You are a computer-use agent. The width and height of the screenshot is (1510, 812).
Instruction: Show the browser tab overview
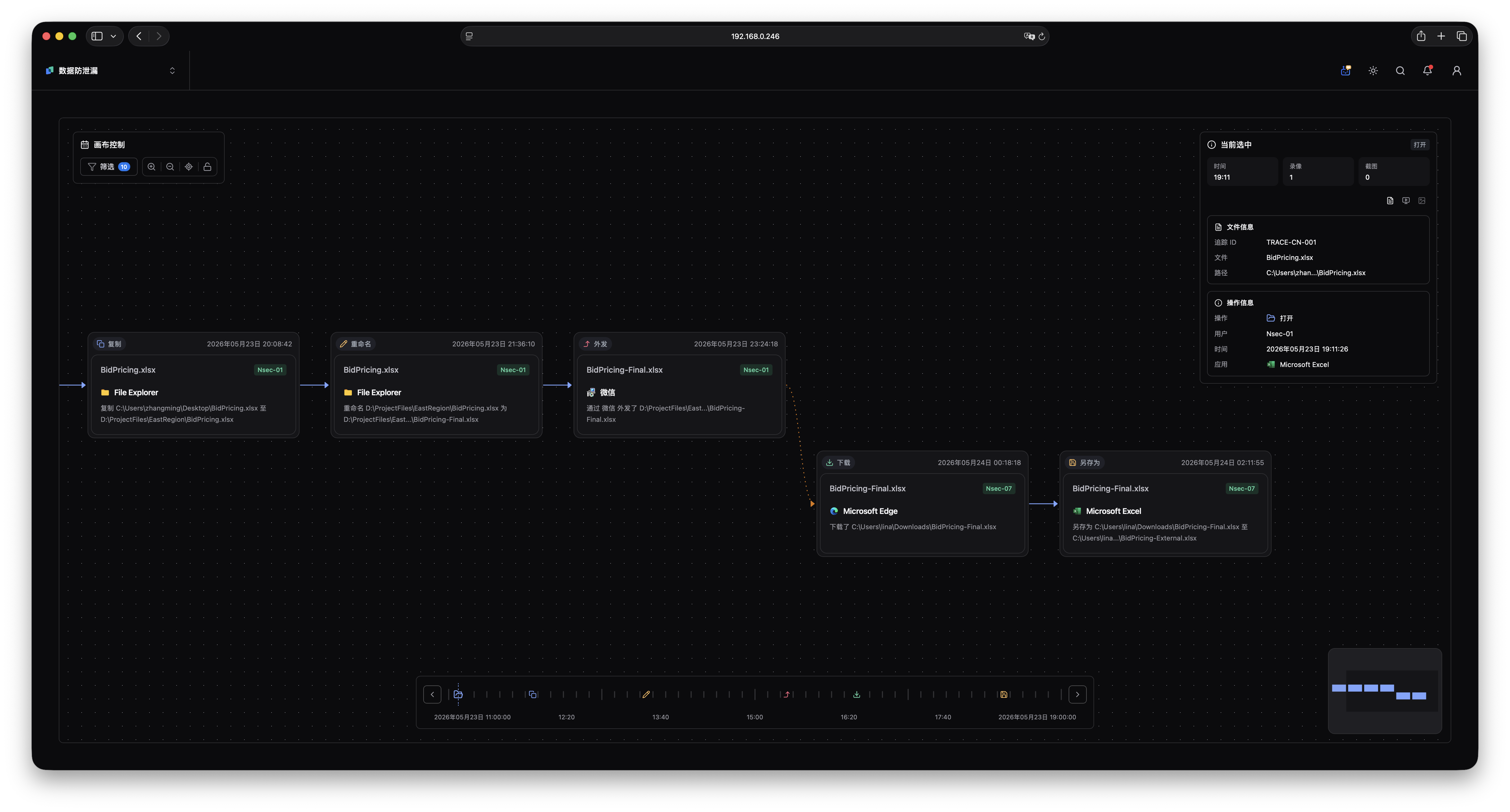click(x=1461, y=36)
